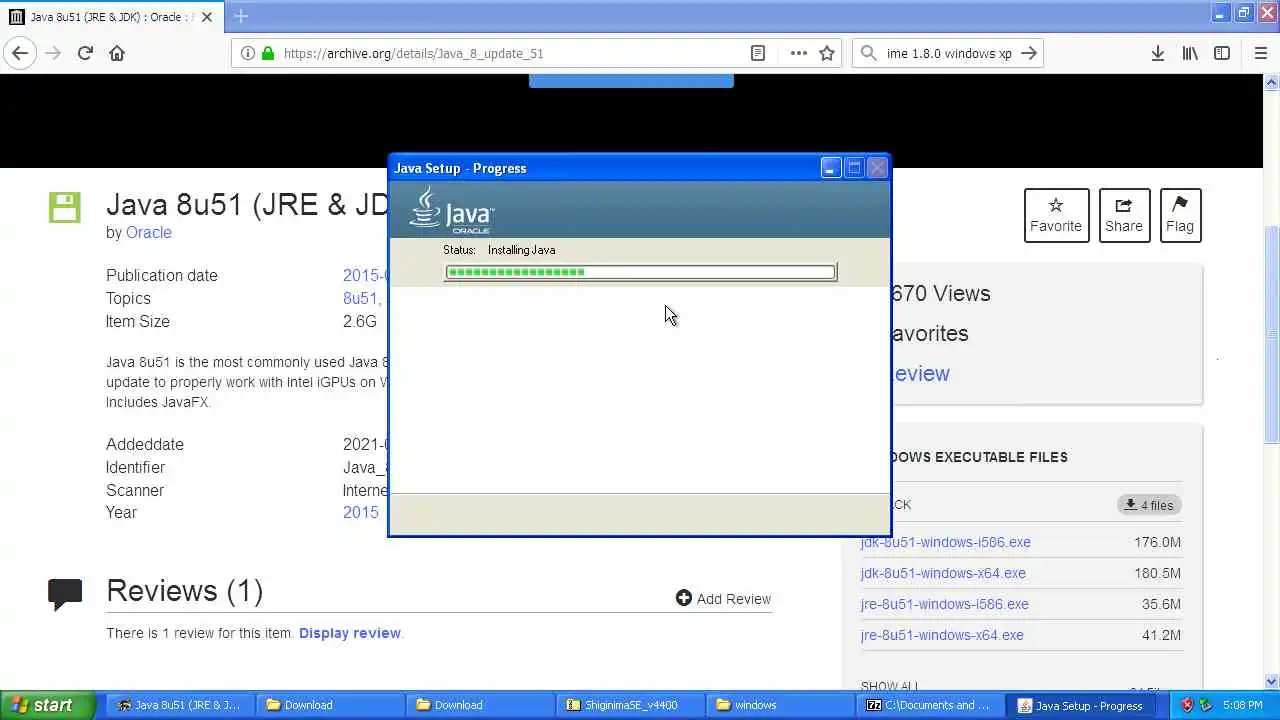The height and width of the screenshot is (720, 1280).
Task: Open a new tab with plus icon
Action: [x=240, y=16]
